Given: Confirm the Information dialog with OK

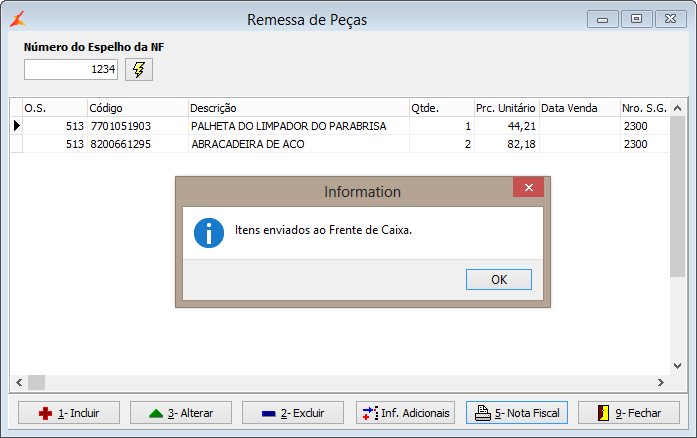Looking at the screenshot, I should pos(498,280).
